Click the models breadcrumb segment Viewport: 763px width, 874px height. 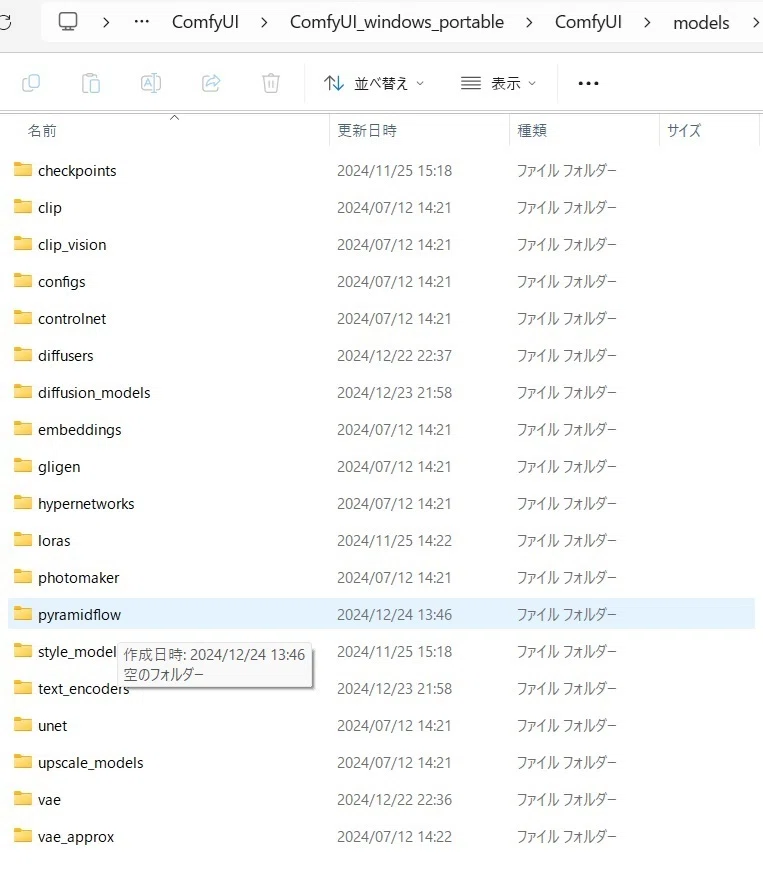pos(701,23)
